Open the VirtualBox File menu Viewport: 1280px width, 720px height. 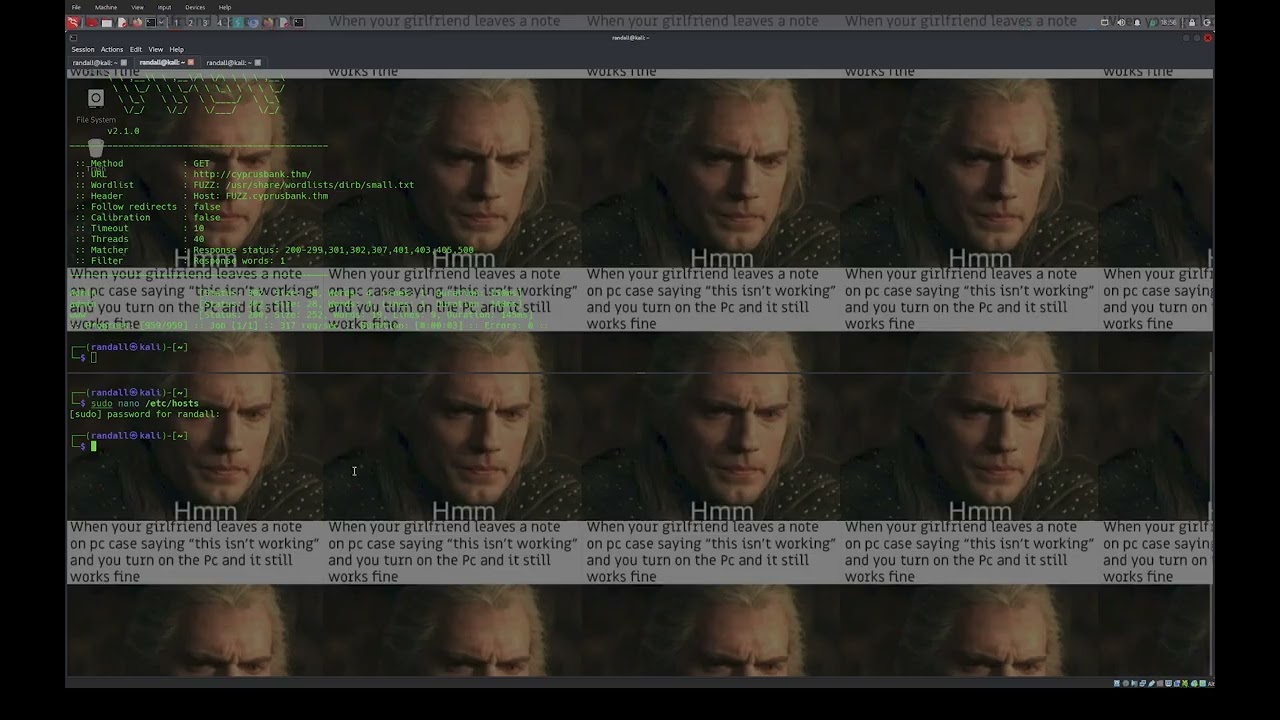[x=76, y=7]
